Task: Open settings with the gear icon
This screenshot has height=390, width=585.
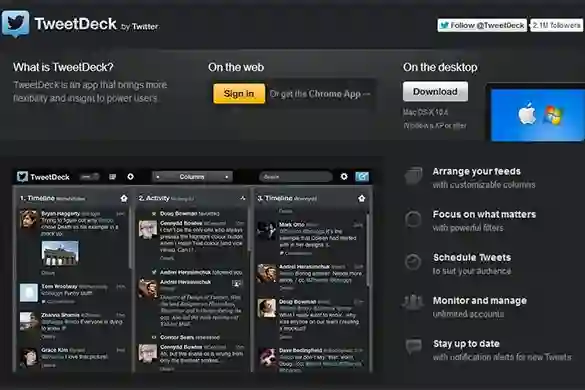Action: click(x=344, y=177)
